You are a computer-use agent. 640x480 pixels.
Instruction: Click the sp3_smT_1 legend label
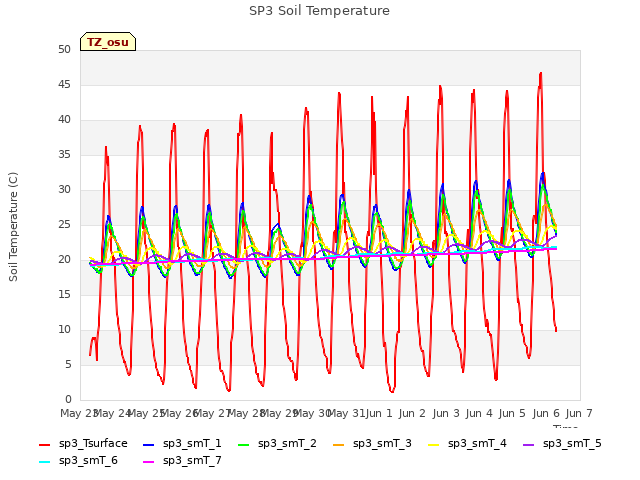[x=192, y=443]
